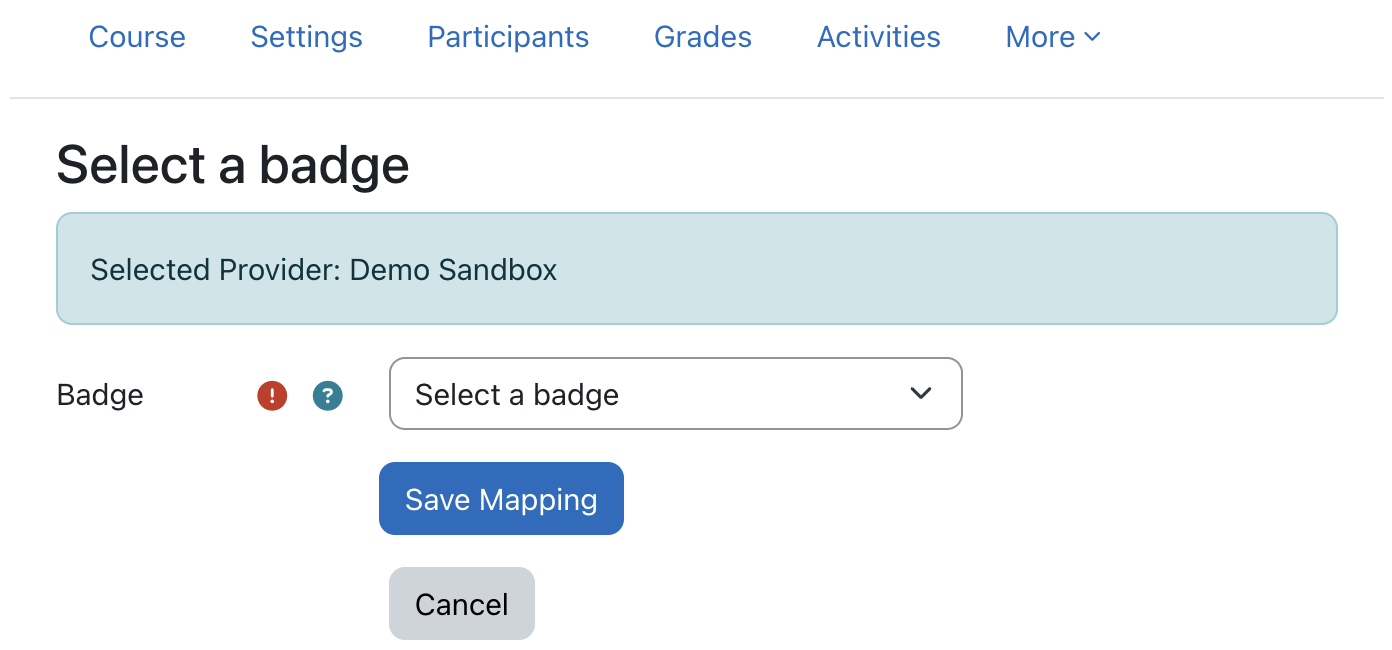Screen dimensions: 1392x650
Task: Switch to the Course tab
Action: (137, 37)
